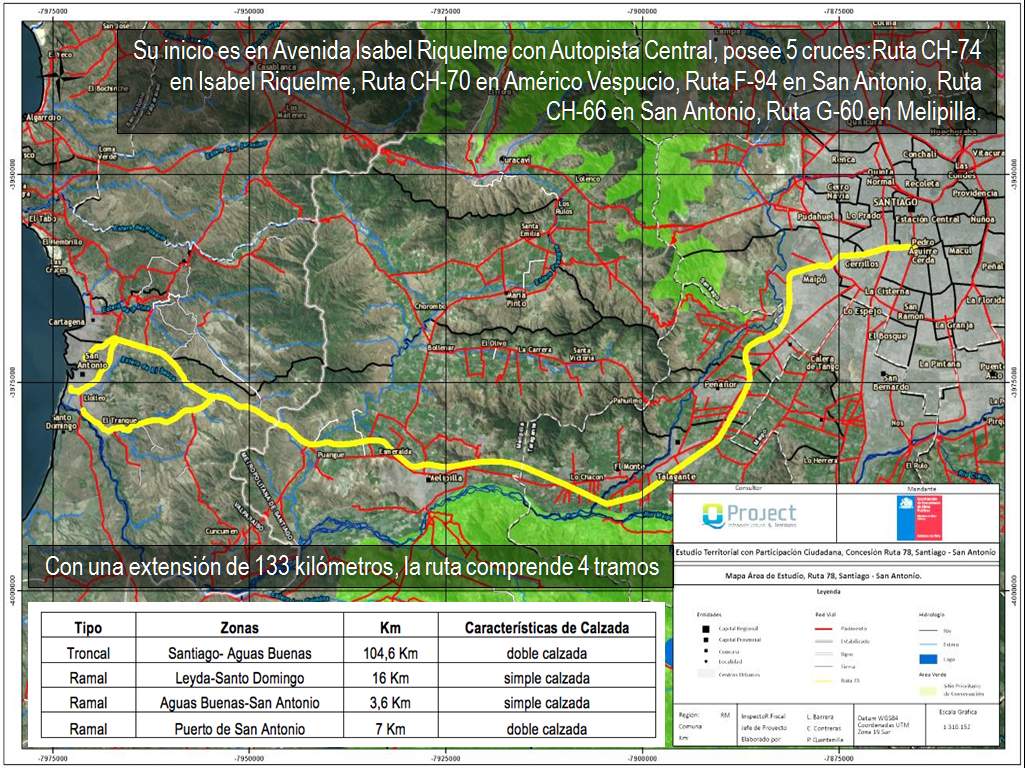The height and width of the screenshot is (768, 1025).
Task: Click the 'Mapa Área de Estudio' title text
Action: 836,576
